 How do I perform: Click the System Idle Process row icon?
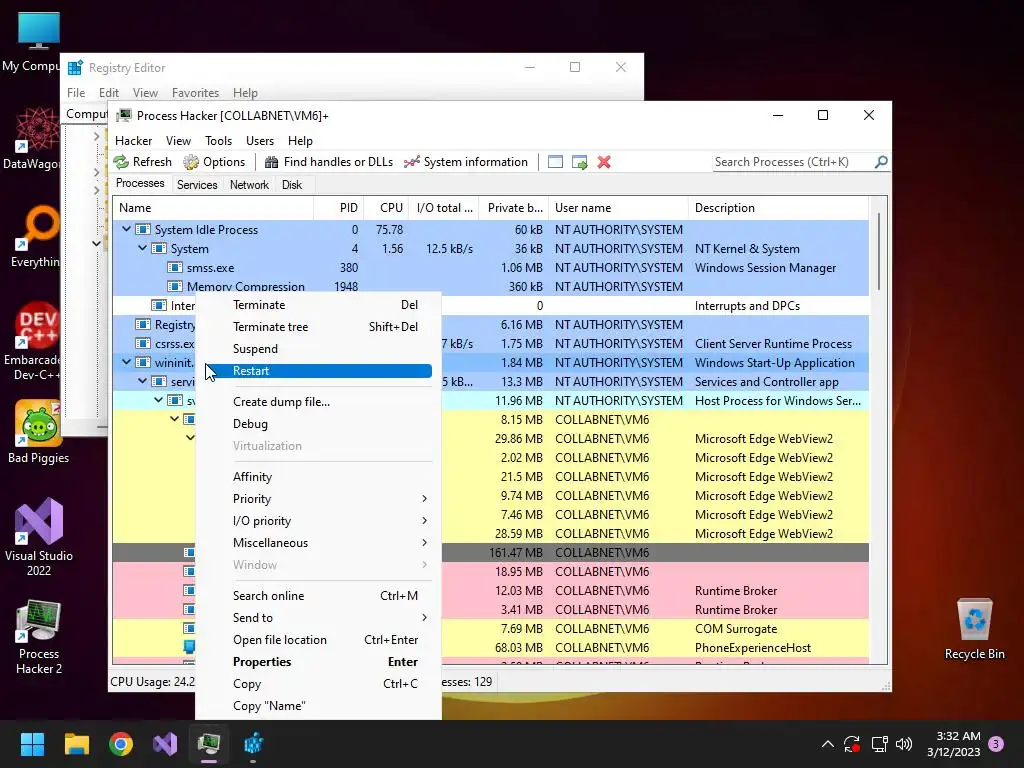142,230
